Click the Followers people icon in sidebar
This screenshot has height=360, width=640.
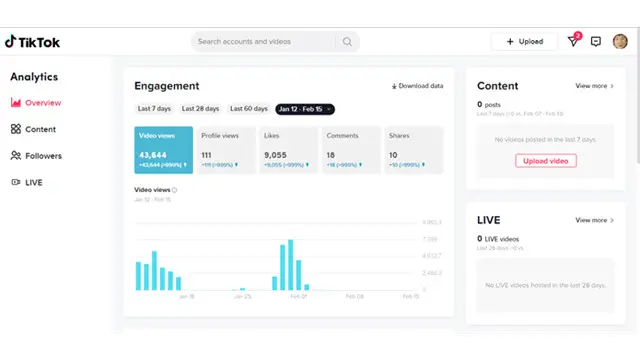(16, 156)
